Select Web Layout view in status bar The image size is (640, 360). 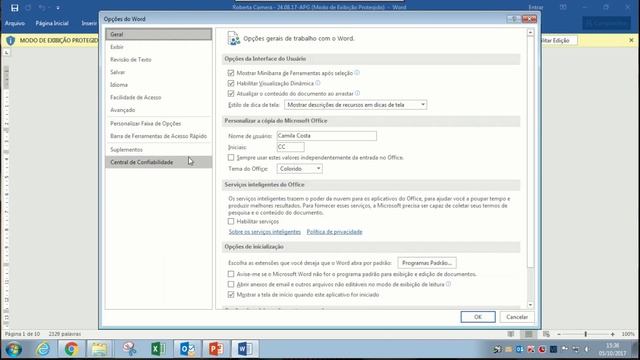[x=547, y=334]
